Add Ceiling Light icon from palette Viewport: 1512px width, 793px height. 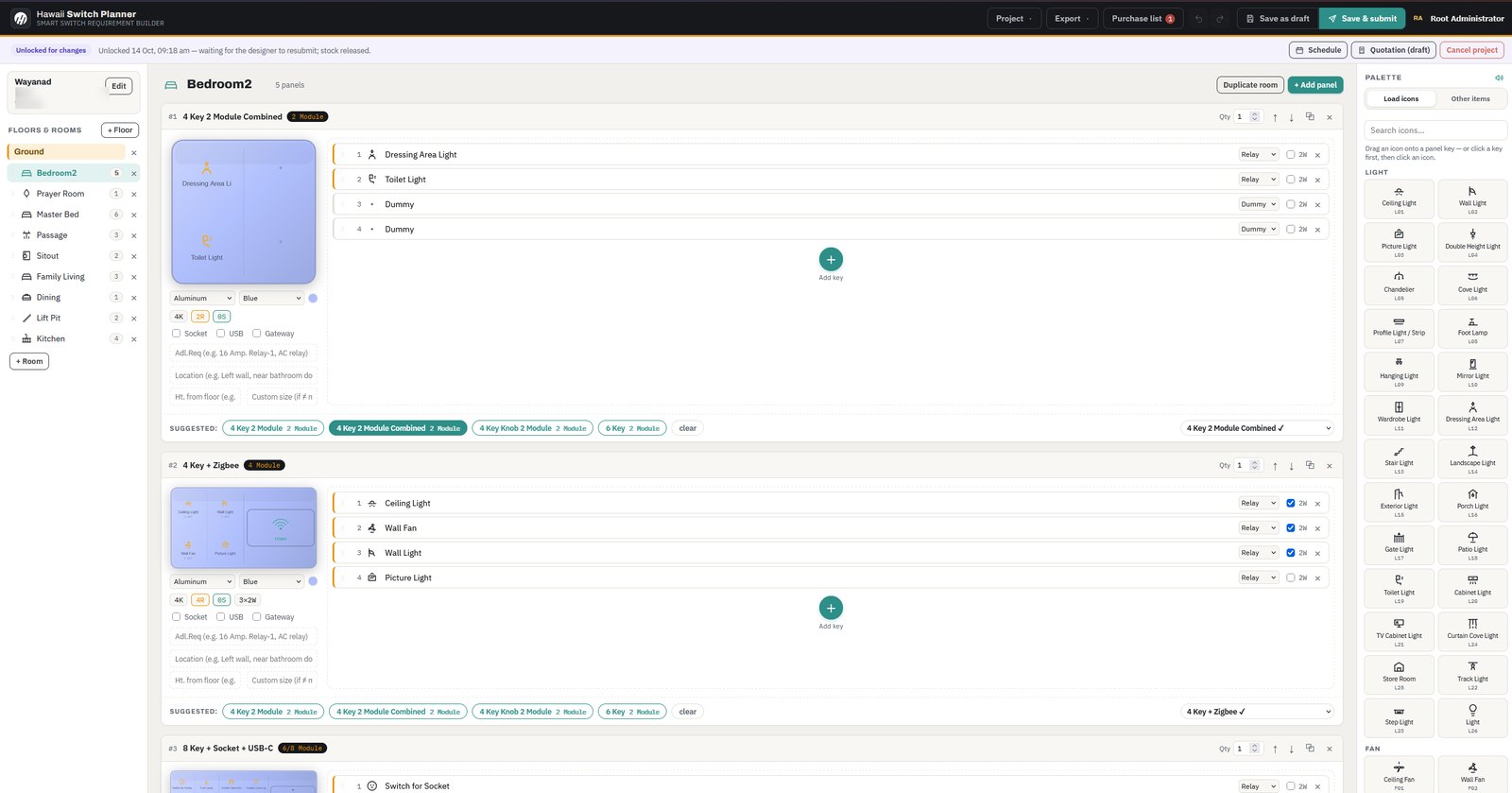pyautogui.click(x=1399, y=199)
